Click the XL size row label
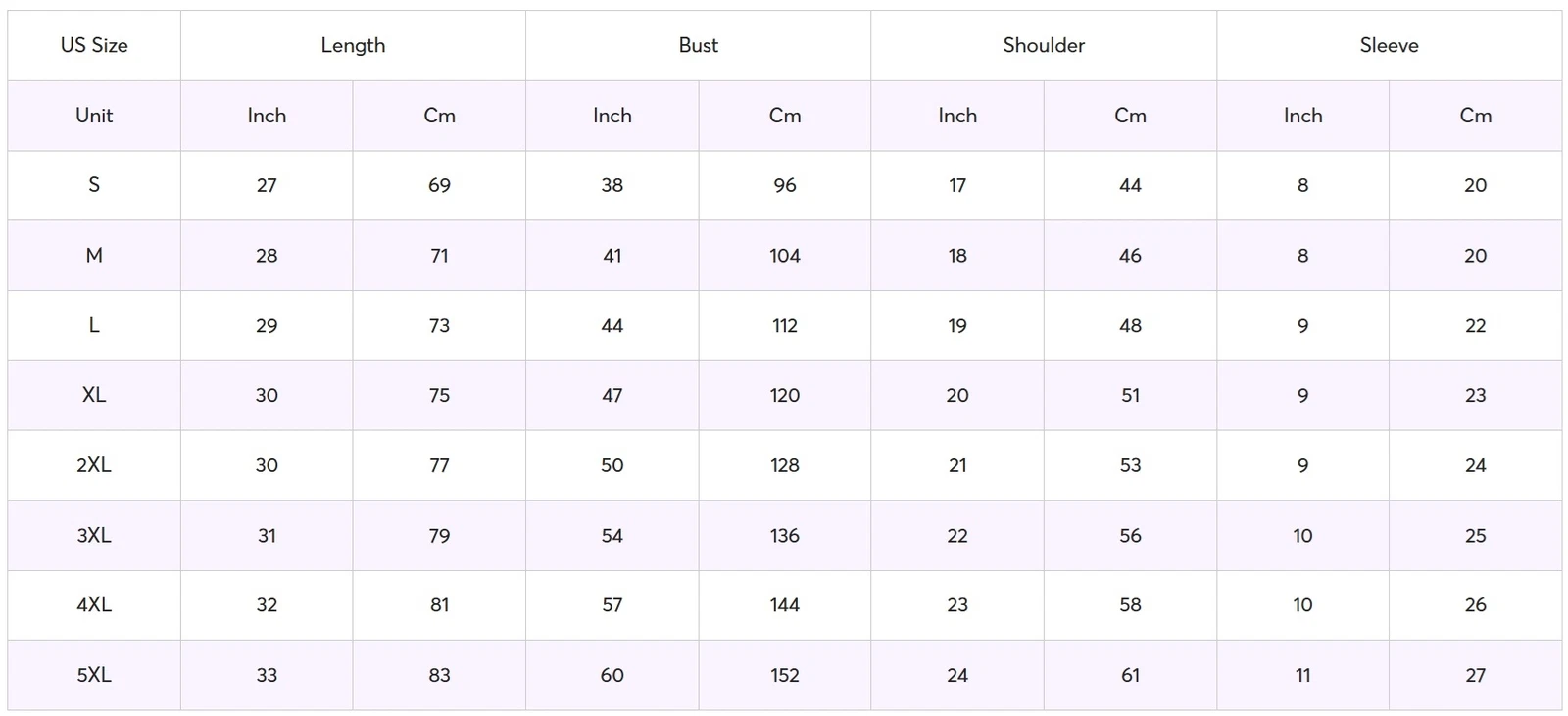1568x716 pixels. pos(94,395)
